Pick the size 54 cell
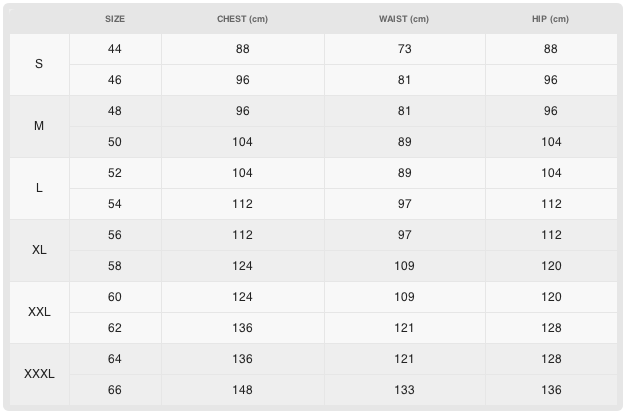Image resolution: width=627 pixels, height=414 pixels. [115, 204]
